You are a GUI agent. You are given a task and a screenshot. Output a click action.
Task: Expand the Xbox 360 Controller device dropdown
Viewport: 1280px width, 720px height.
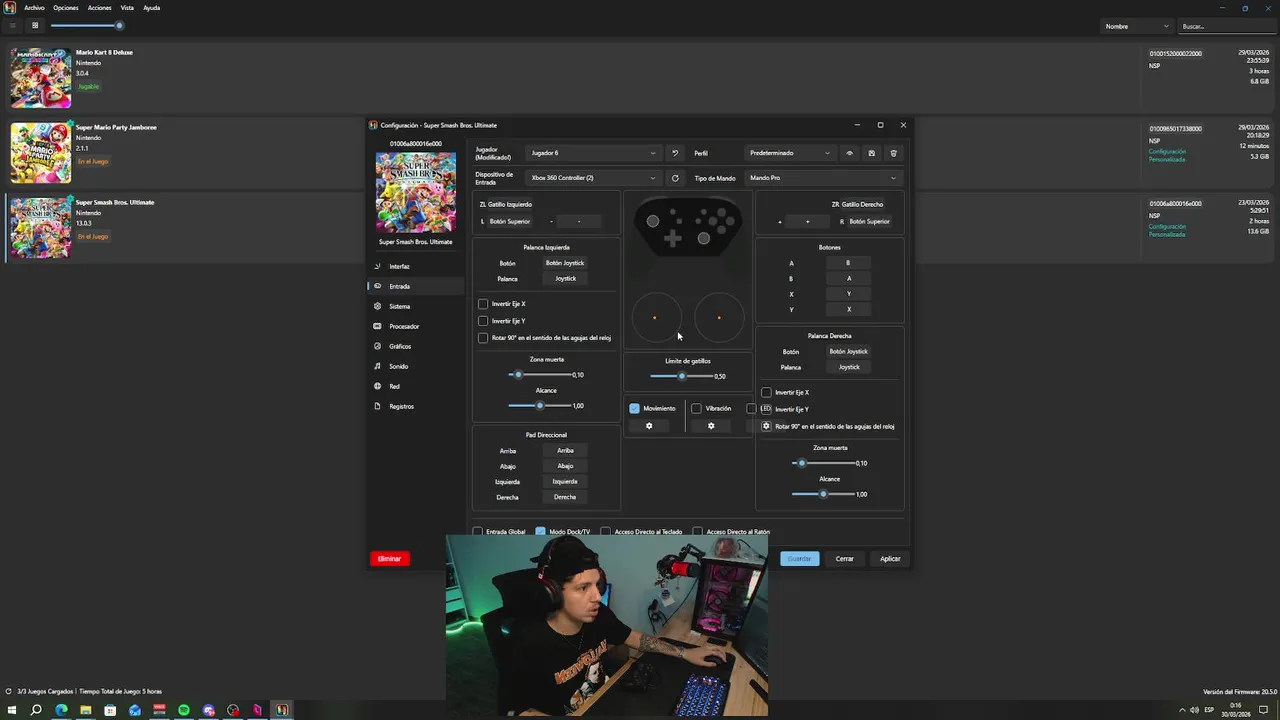pos(593,178)
